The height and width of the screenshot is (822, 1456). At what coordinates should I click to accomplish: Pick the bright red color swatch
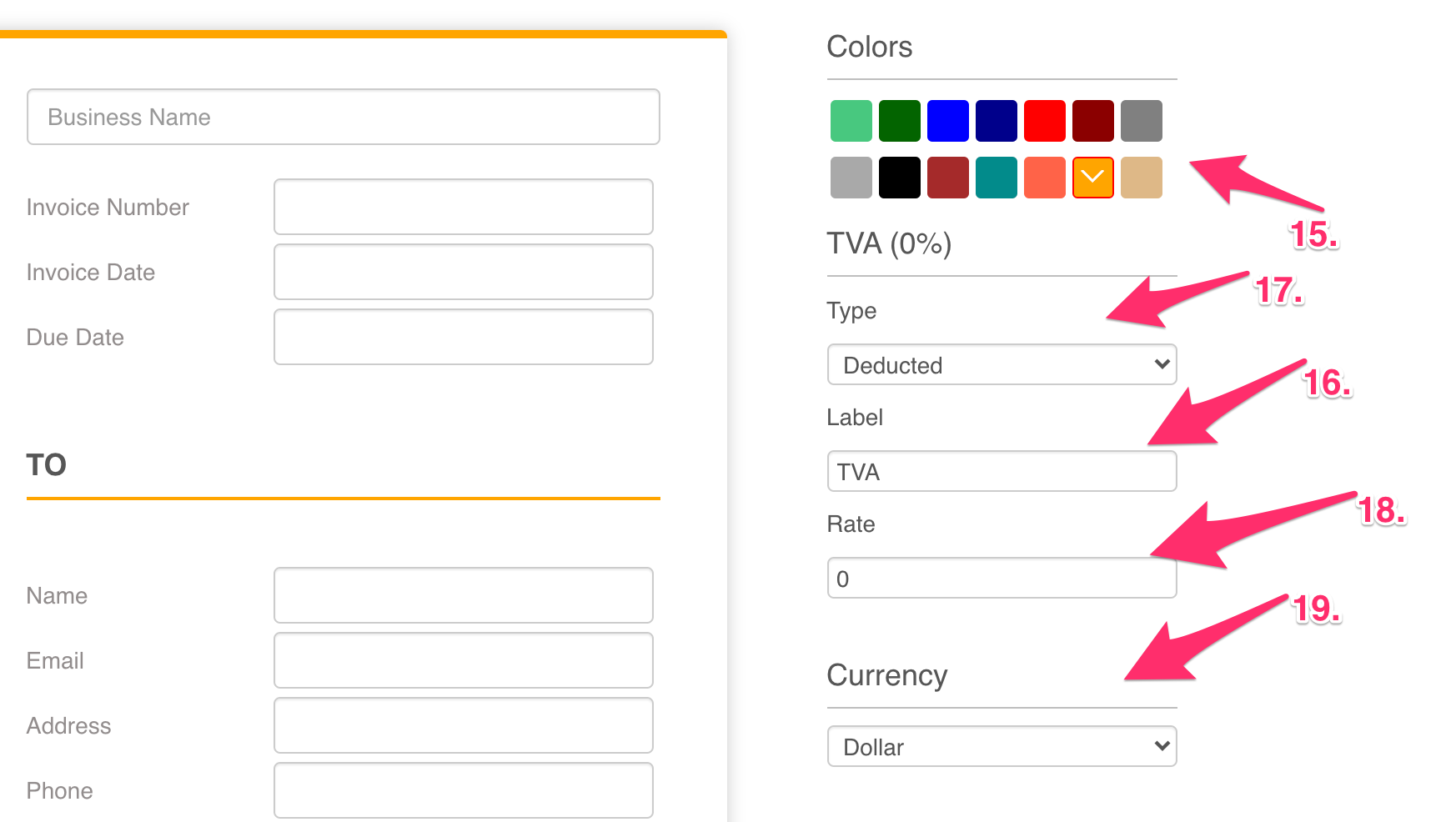1044,121
